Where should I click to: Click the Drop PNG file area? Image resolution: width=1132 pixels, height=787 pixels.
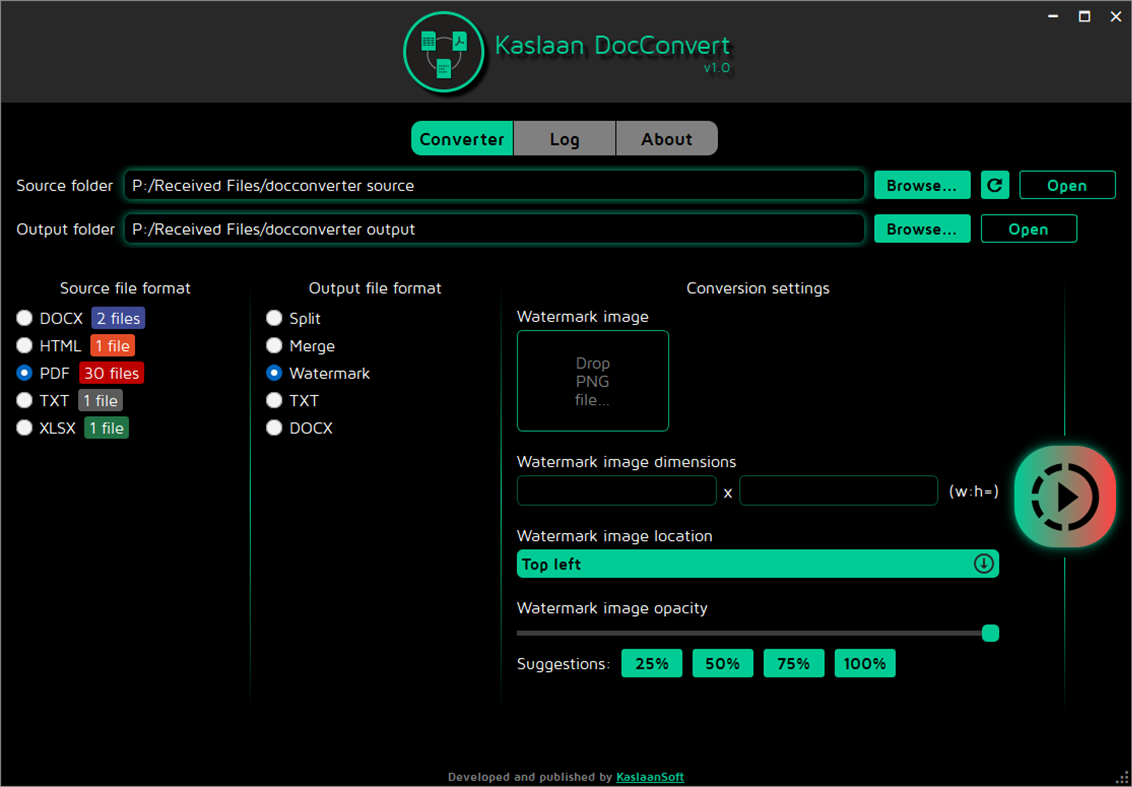pyautogui.click(x=592, y=381)
